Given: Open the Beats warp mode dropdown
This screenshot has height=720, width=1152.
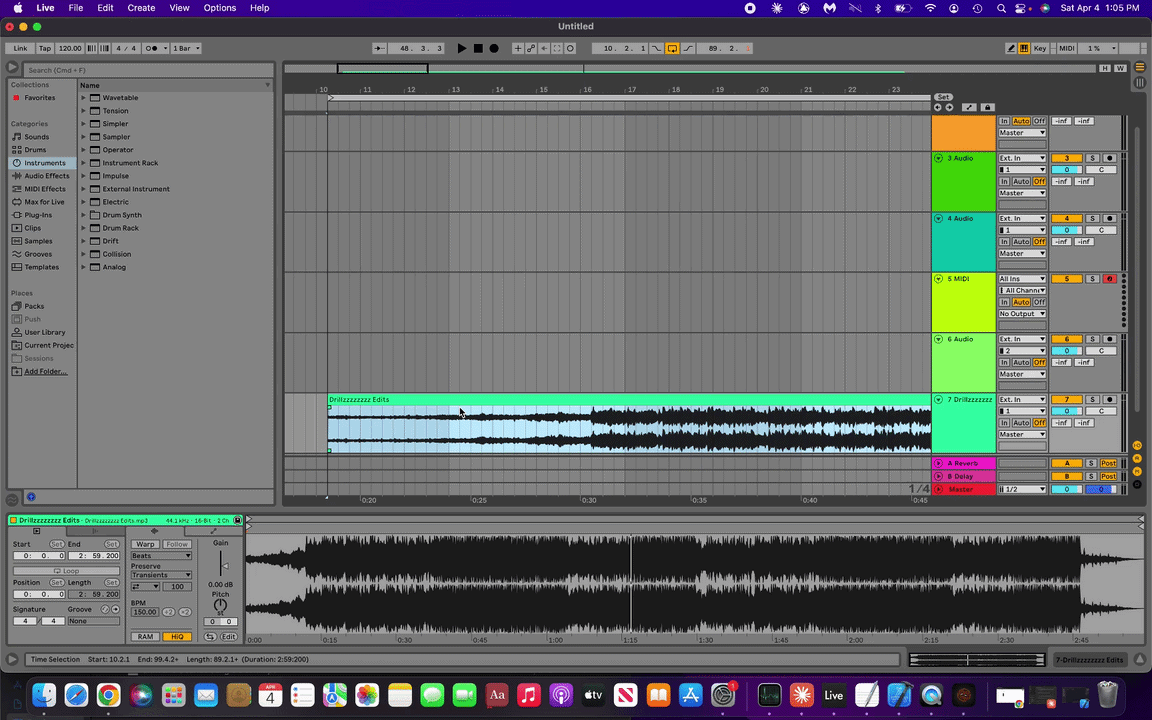Looking at the screenshot, I should (x=160, y=556).
